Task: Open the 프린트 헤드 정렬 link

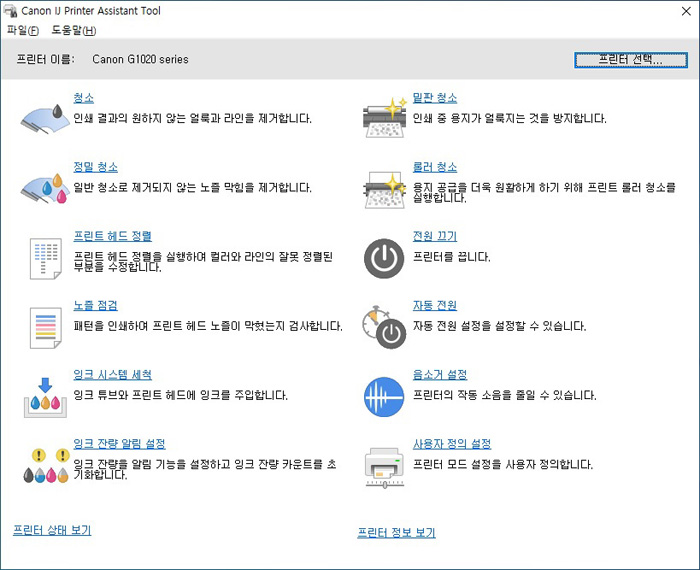Action: pos(112,236)
